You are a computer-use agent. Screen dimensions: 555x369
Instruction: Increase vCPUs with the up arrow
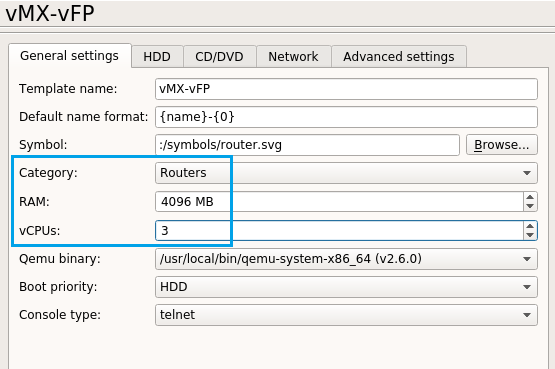tap(530, 226)
